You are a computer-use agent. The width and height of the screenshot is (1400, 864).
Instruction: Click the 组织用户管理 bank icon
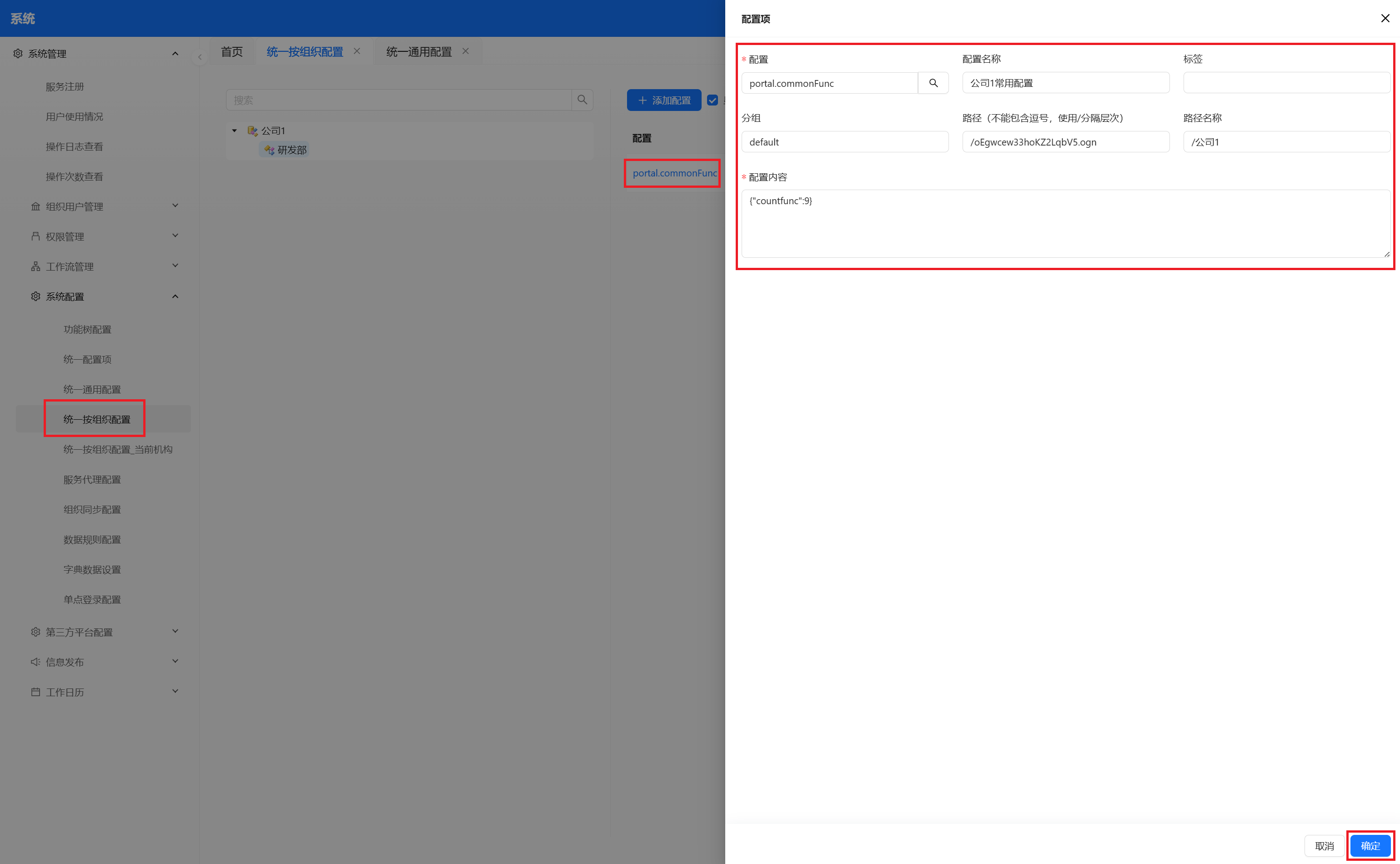coord(35,206)
